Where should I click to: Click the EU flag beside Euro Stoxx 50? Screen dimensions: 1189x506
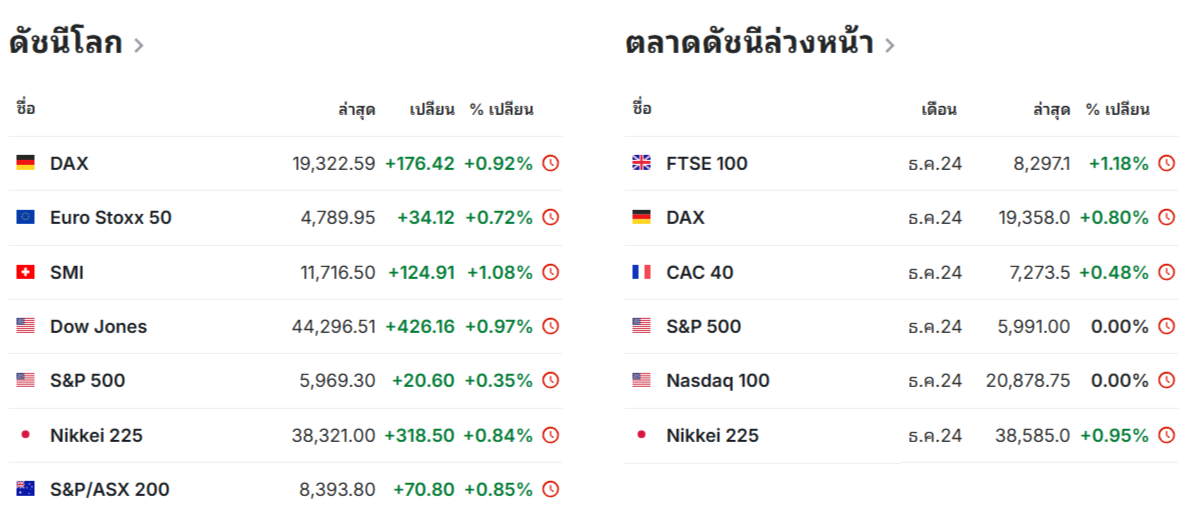click(26, 218)
